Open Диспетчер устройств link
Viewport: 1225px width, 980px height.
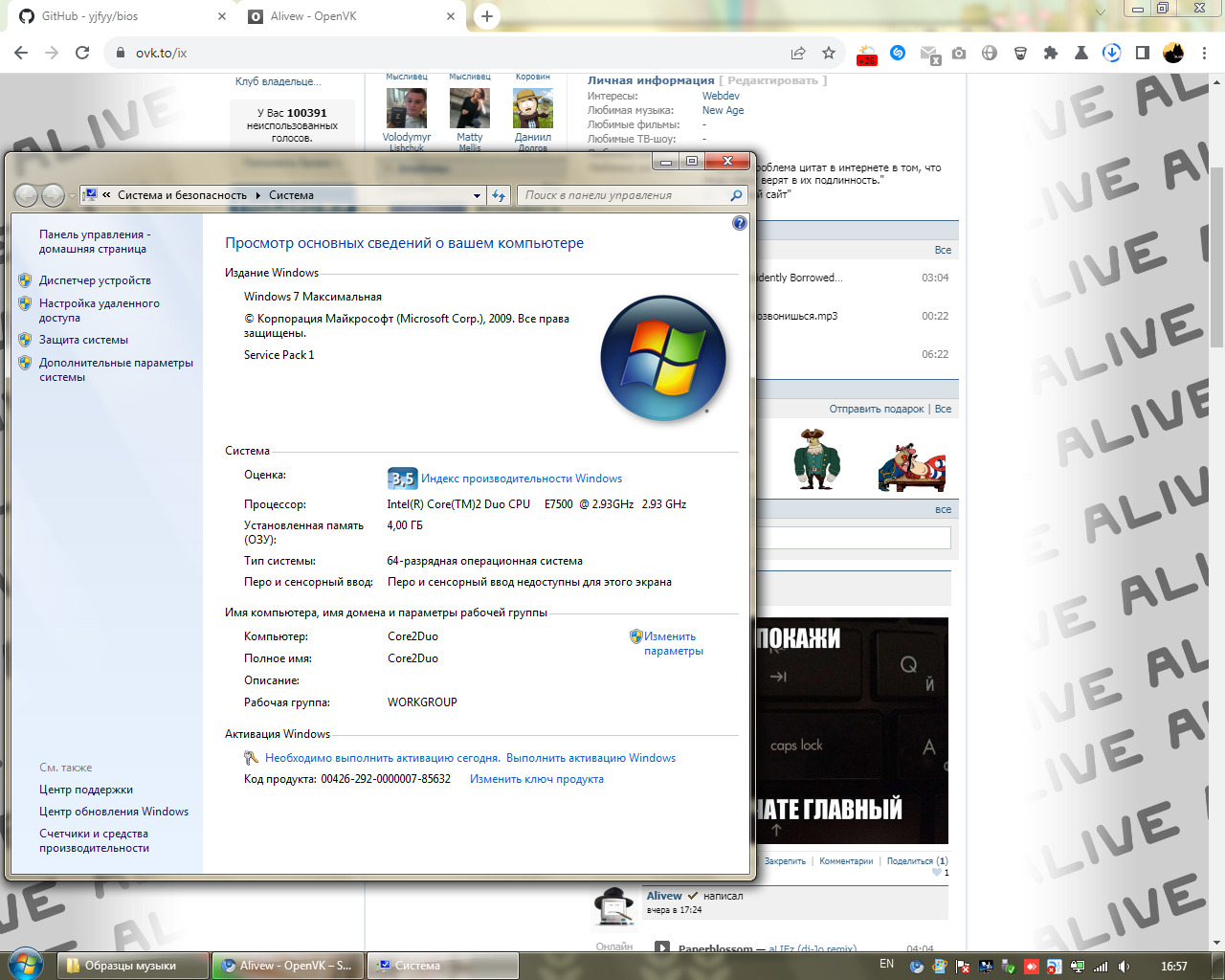pyautogui.click(x=95, y=280)
